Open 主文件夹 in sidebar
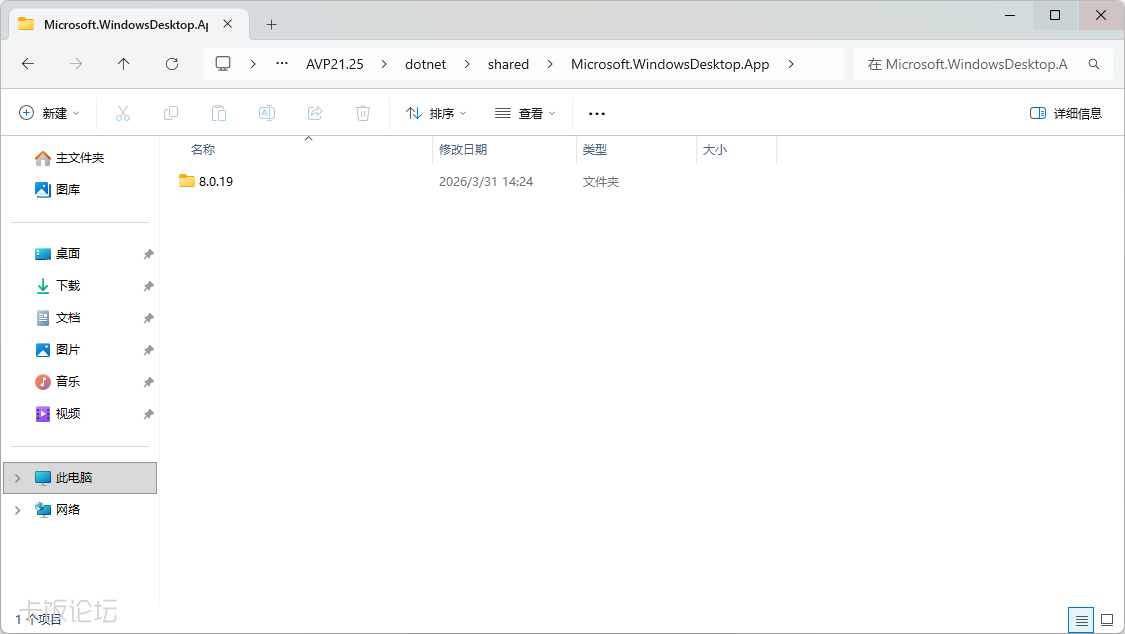Image resolution: width=1125 pixels, height=634 pixels. pyautogui.click(x=70, y=158)
